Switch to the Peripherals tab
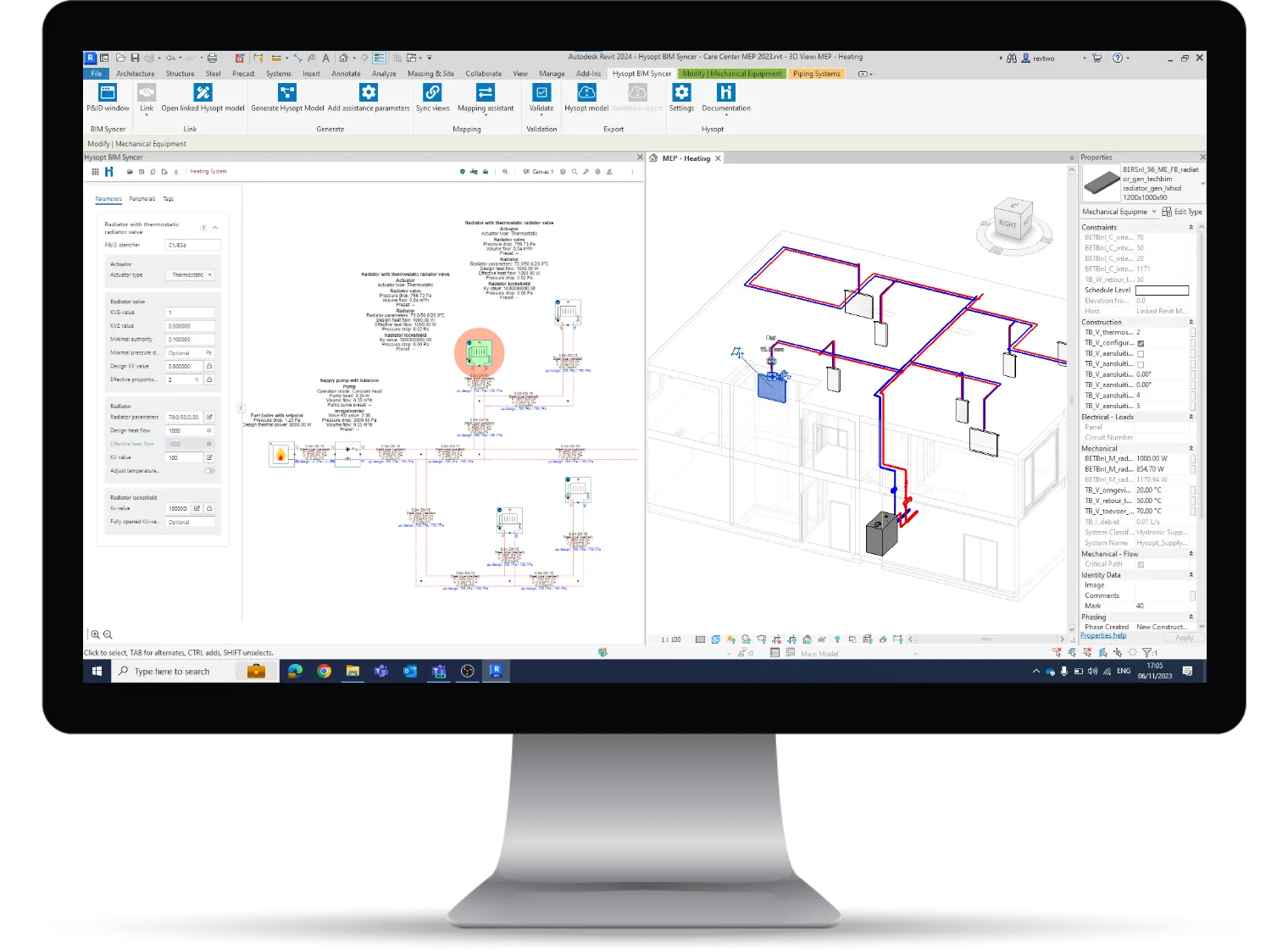This screenshot has width=1288, height=952. 142,199
